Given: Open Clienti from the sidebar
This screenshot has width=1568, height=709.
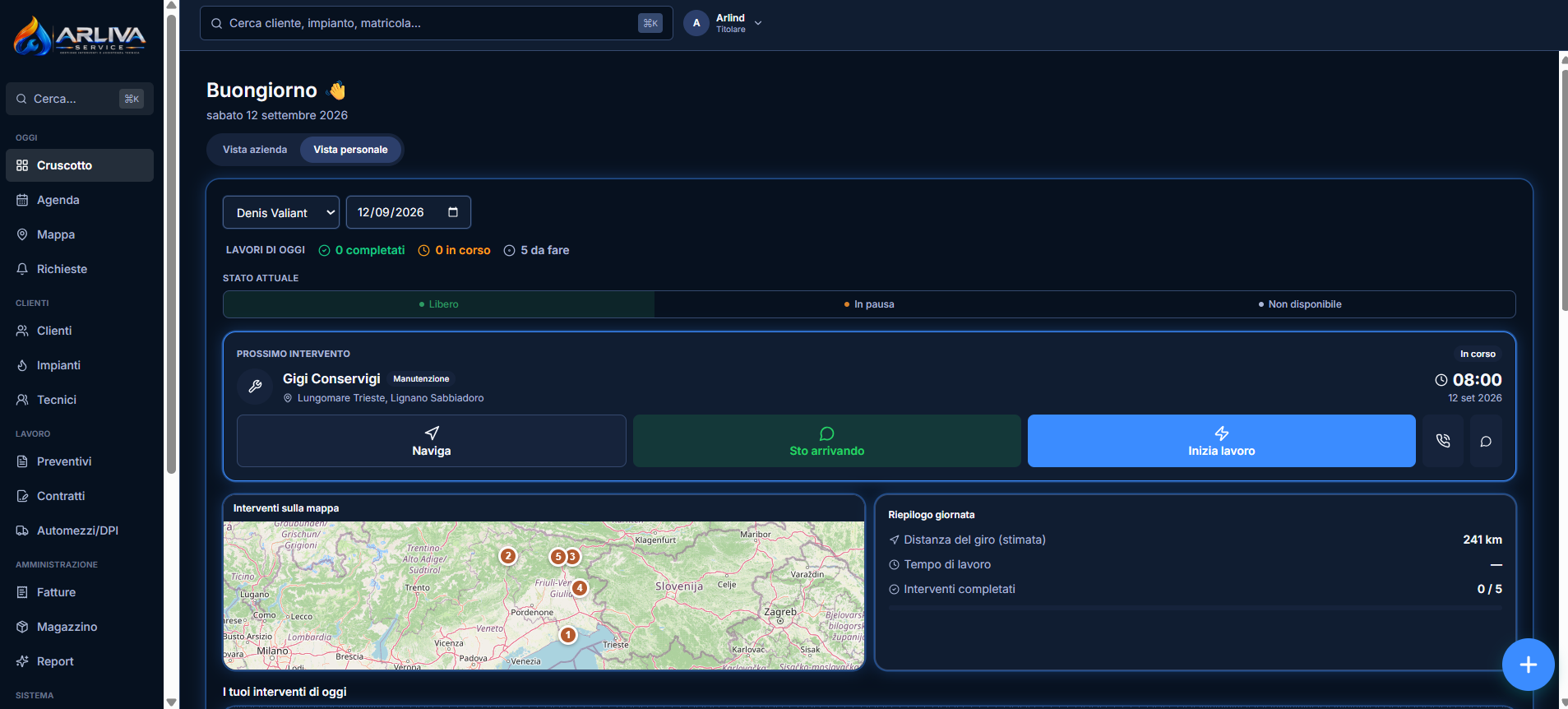Looking at the screenshot, I should 80,331.
